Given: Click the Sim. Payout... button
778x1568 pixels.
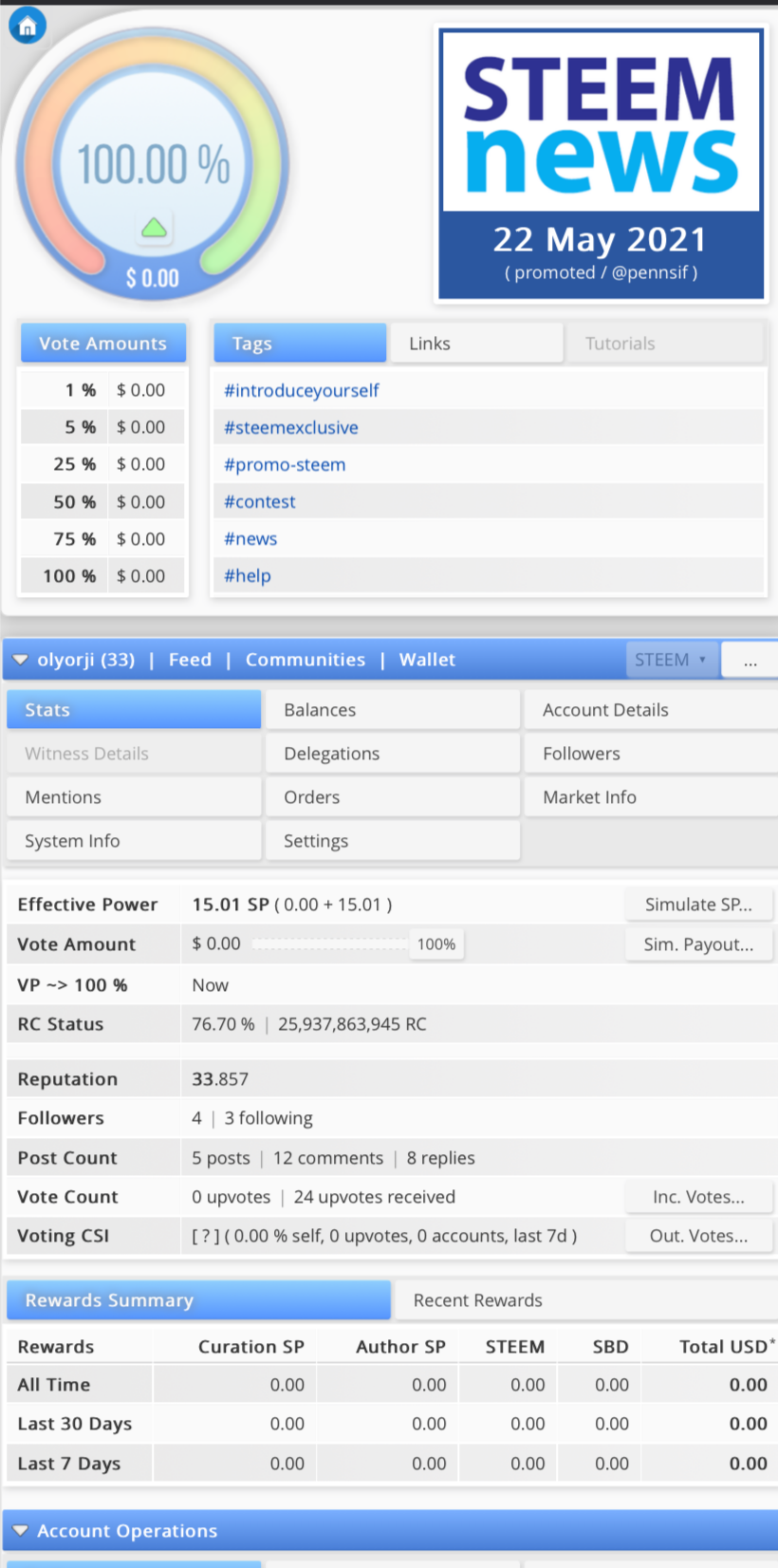Looking at the screenshot, I should tap(698, 944).
